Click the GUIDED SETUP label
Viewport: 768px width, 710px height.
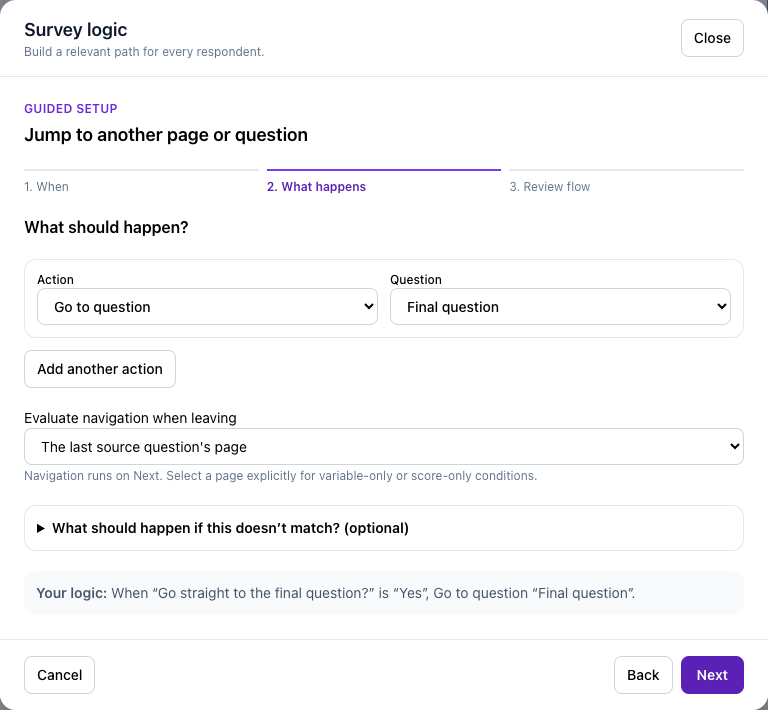(x=71, y=109)
